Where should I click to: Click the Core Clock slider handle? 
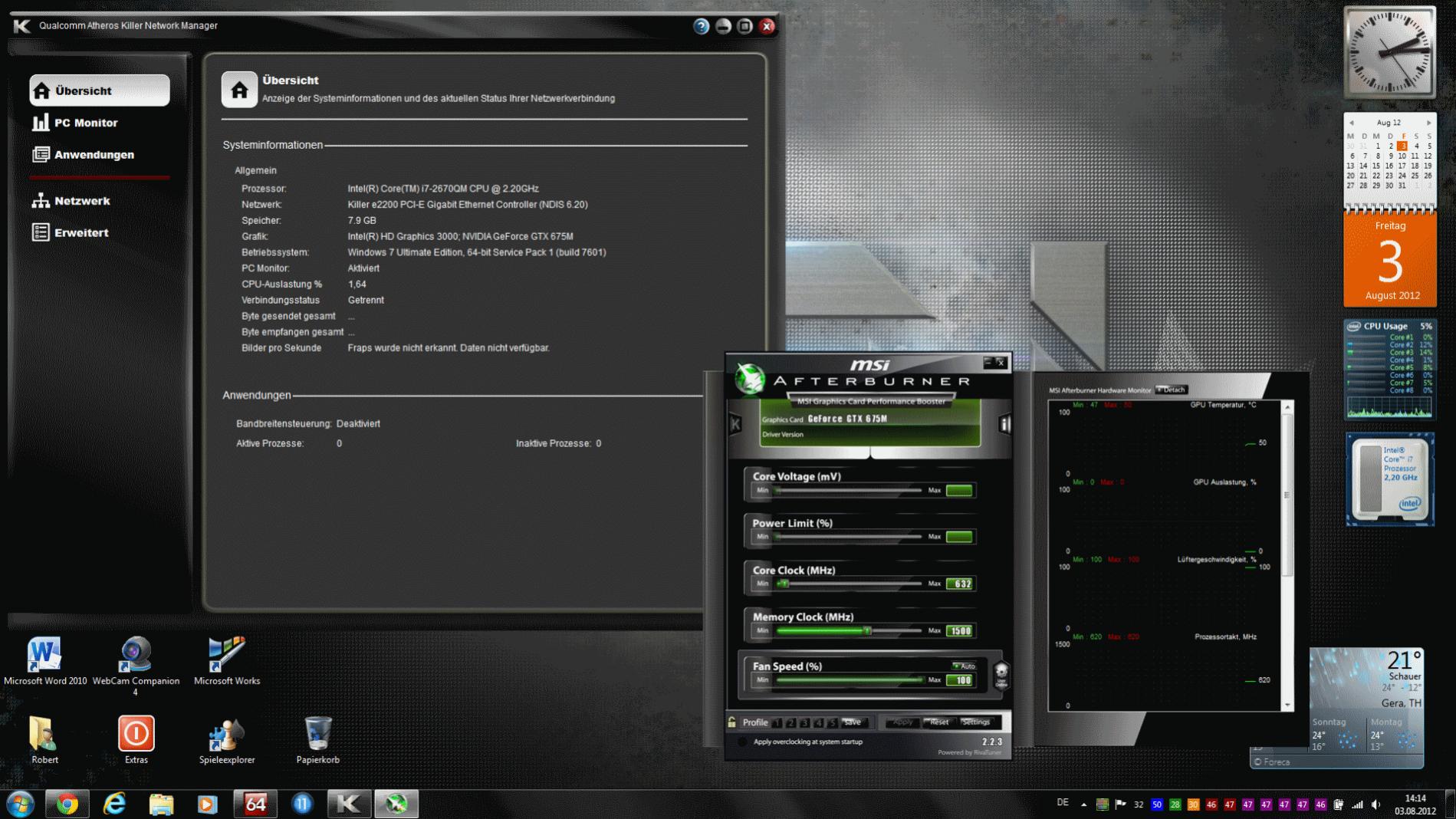click(784, 584)
